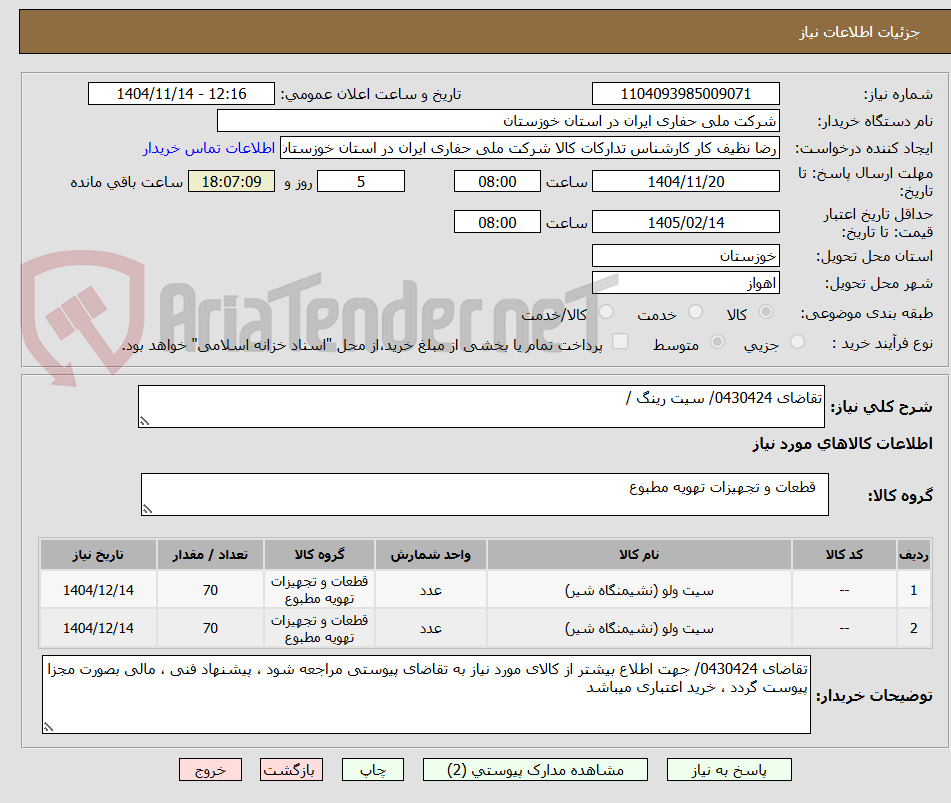Click quantity 70 in row 2

pyautogui.click(x=210, y=628)
